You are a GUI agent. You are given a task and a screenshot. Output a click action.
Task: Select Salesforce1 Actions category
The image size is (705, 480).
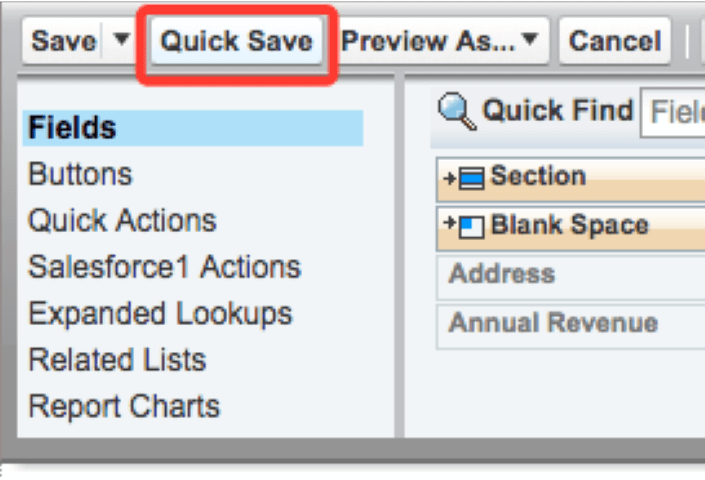coord(164,267)
